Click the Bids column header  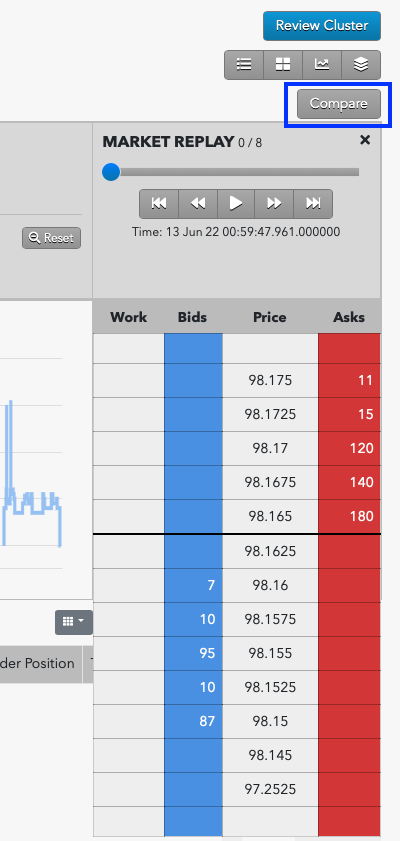pos(192,317)
